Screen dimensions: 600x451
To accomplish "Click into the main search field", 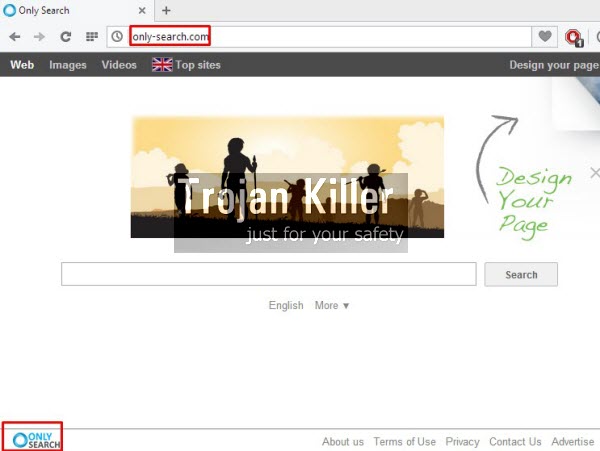I will coord(268,274).
